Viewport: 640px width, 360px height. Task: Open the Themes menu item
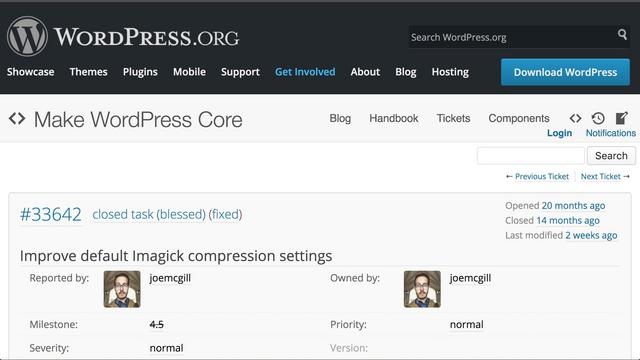coord(89,72)
